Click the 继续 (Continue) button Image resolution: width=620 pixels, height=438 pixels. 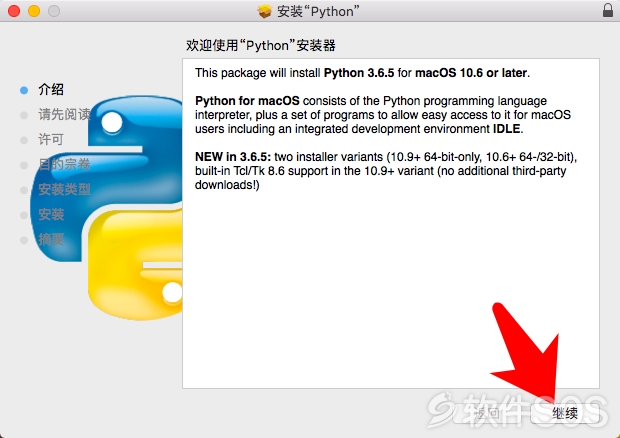pos(565,413)
